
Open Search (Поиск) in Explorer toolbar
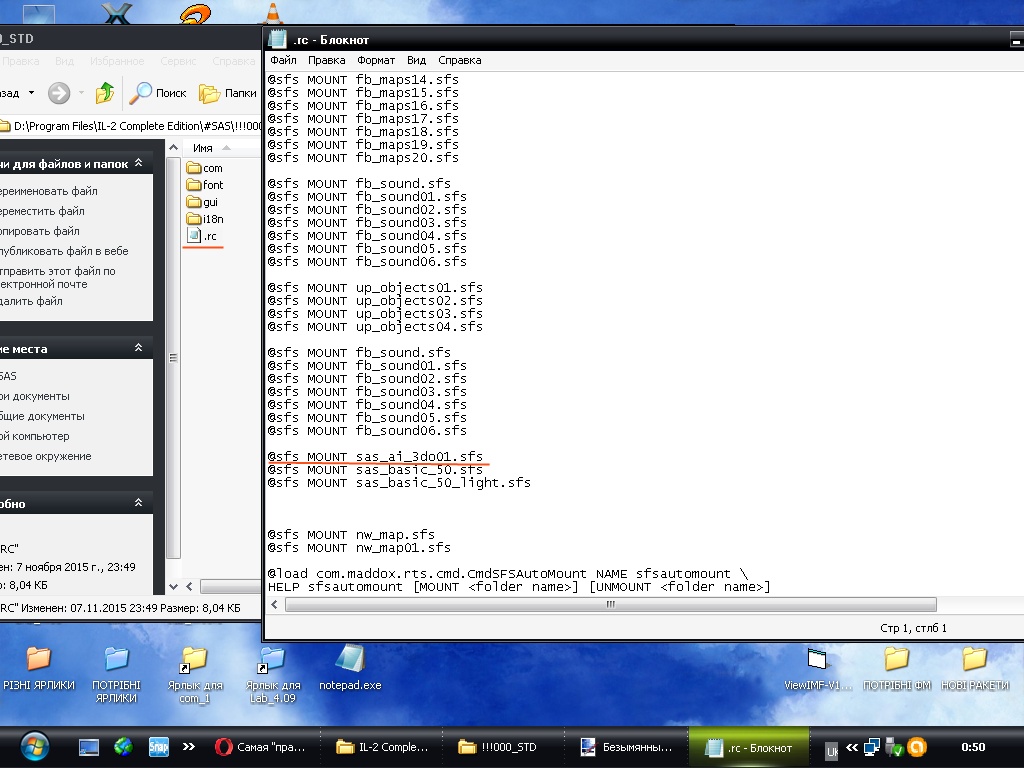(x=159, y=93)
